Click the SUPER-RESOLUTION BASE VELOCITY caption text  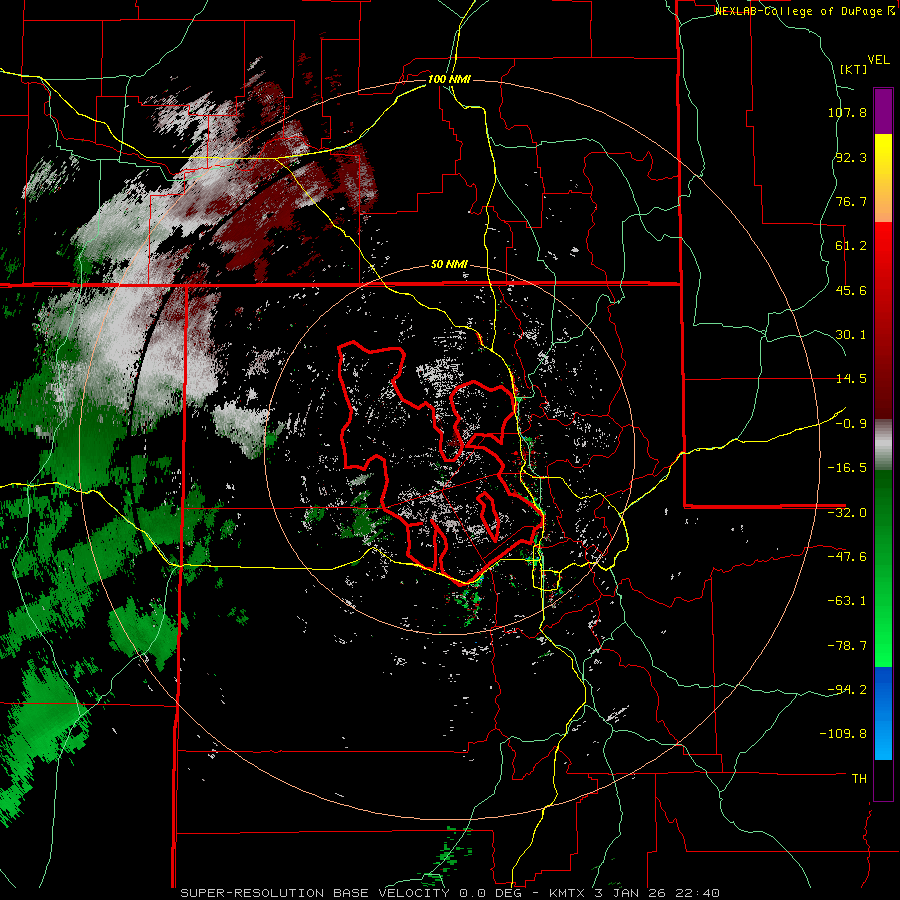pos(315,893)
